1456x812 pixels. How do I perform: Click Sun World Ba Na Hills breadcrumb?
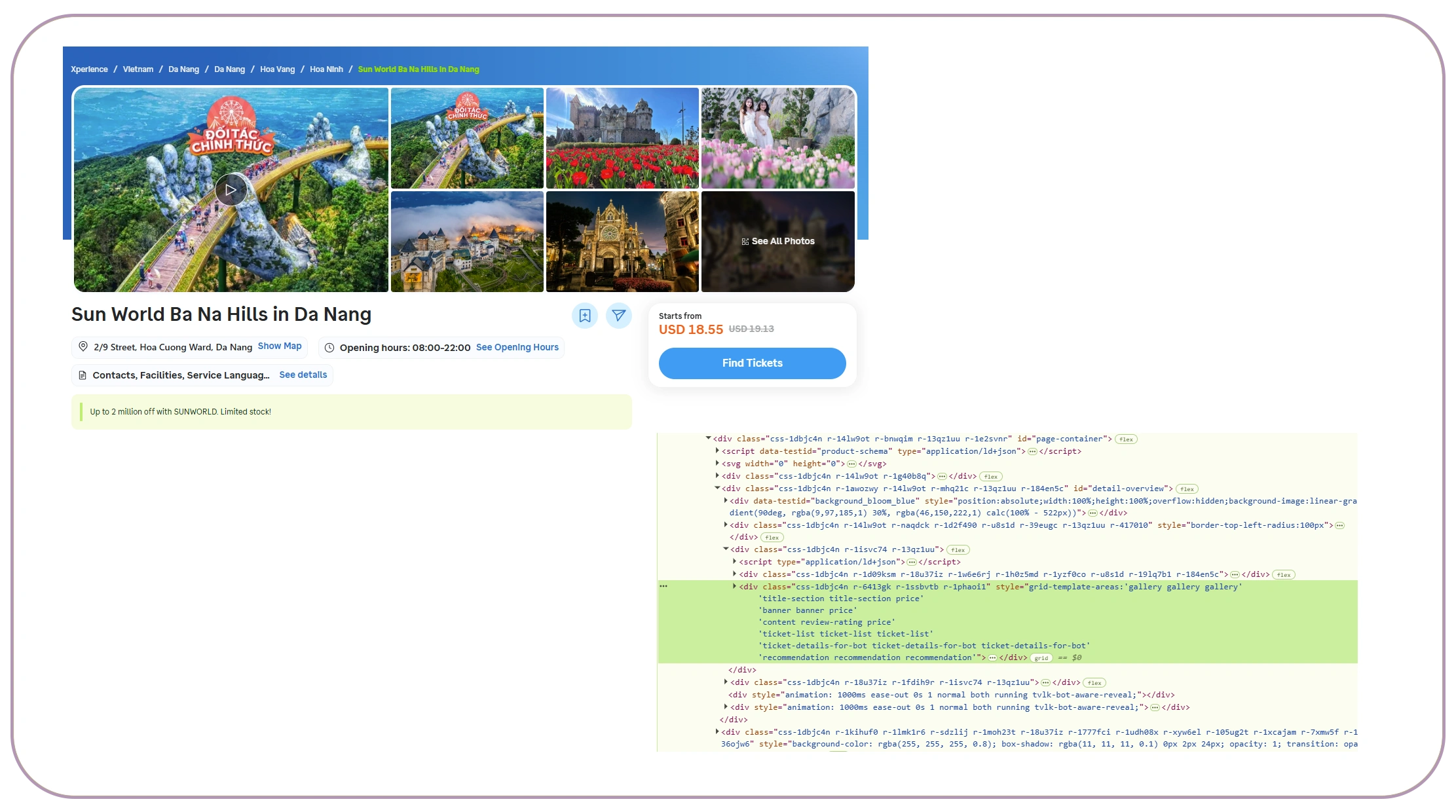tap(419, 69)
